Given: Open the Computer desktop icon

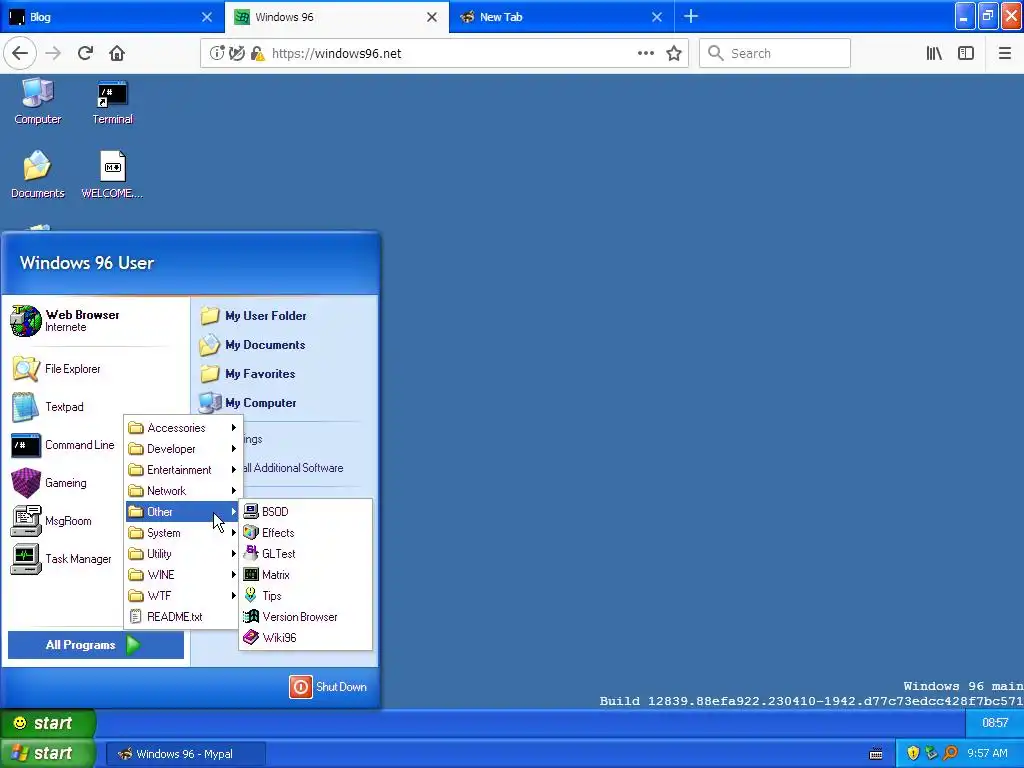Looking at the screenshot, I should 37,101.
